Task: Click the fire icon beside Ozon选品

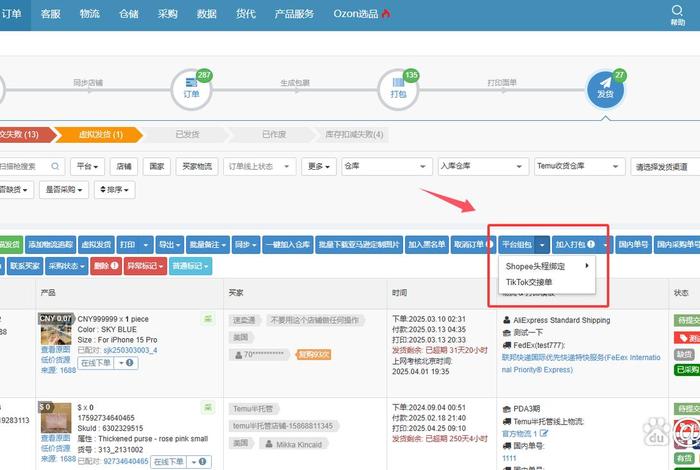Action: [x=386, y=13]
